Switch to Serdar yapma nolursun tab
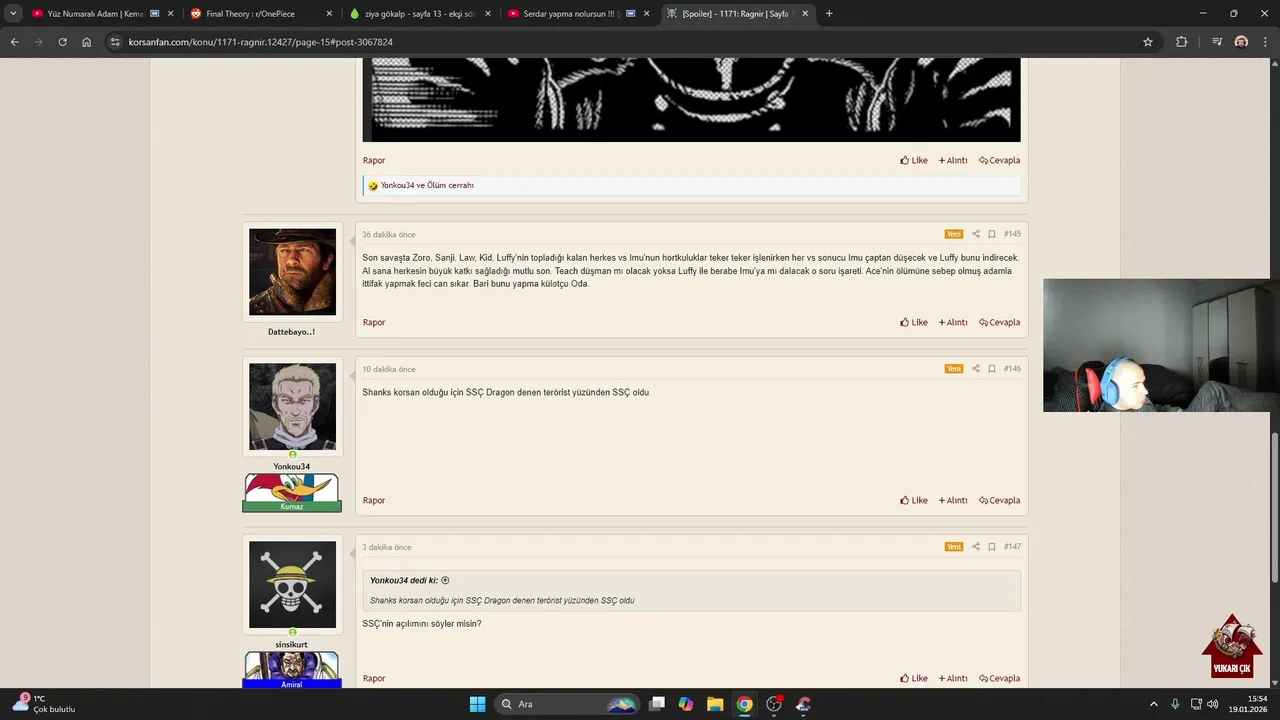The height and width of the screenshot is (720, 1280). click(x=578, y=14)
